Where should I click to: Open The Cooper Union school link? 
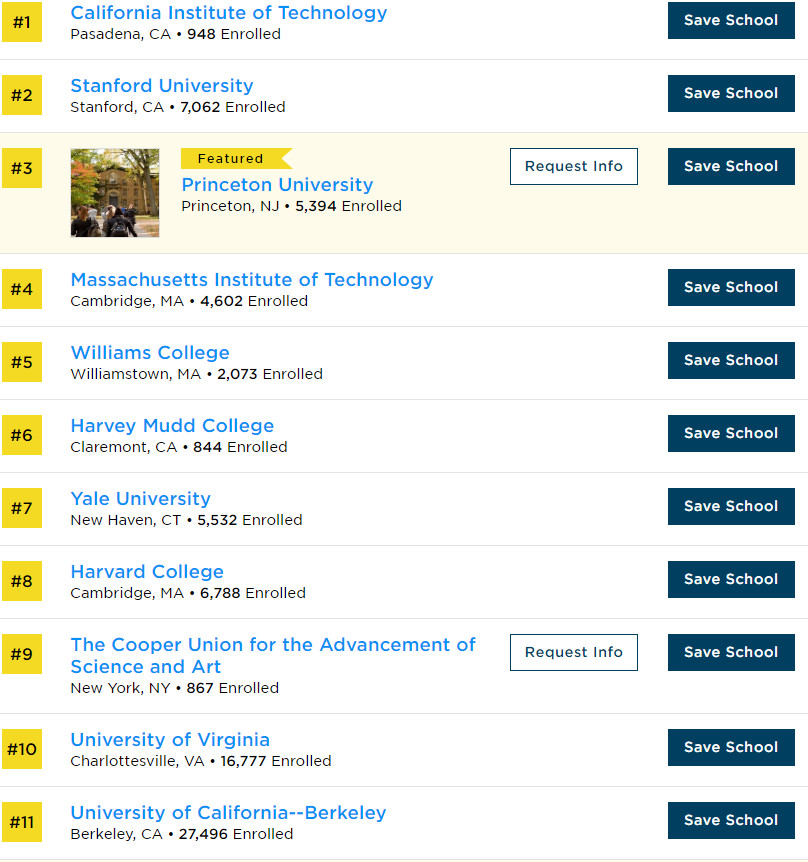(x=273, y=656)
